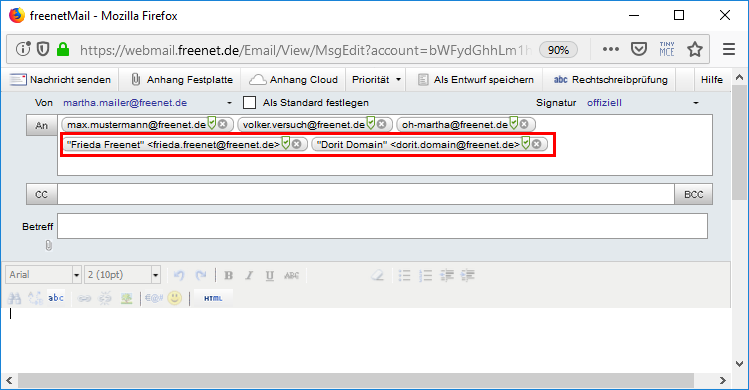Save the email with Als Entwurf speichern

coord(476,80)
